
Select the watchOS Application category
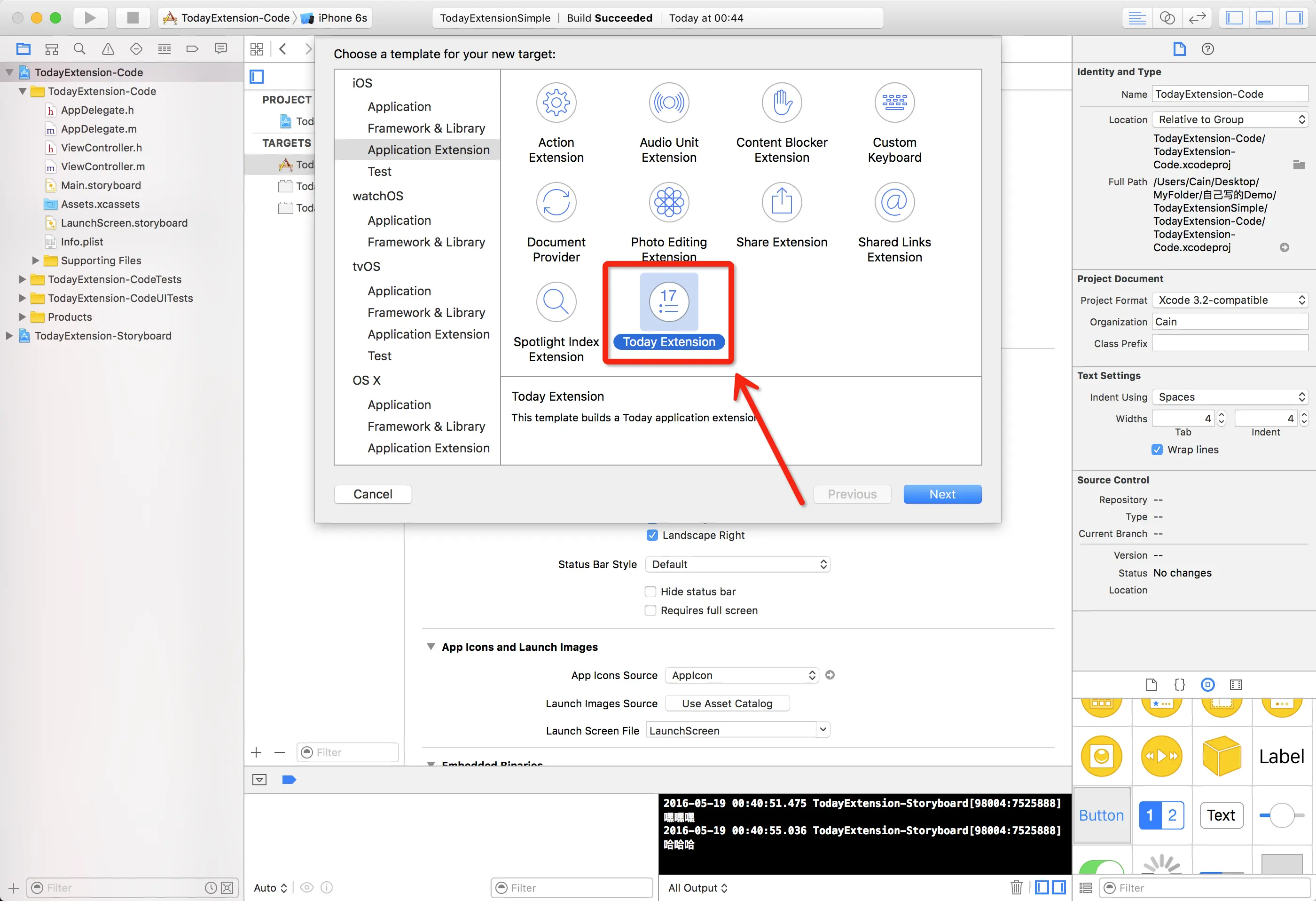[399, 221]
